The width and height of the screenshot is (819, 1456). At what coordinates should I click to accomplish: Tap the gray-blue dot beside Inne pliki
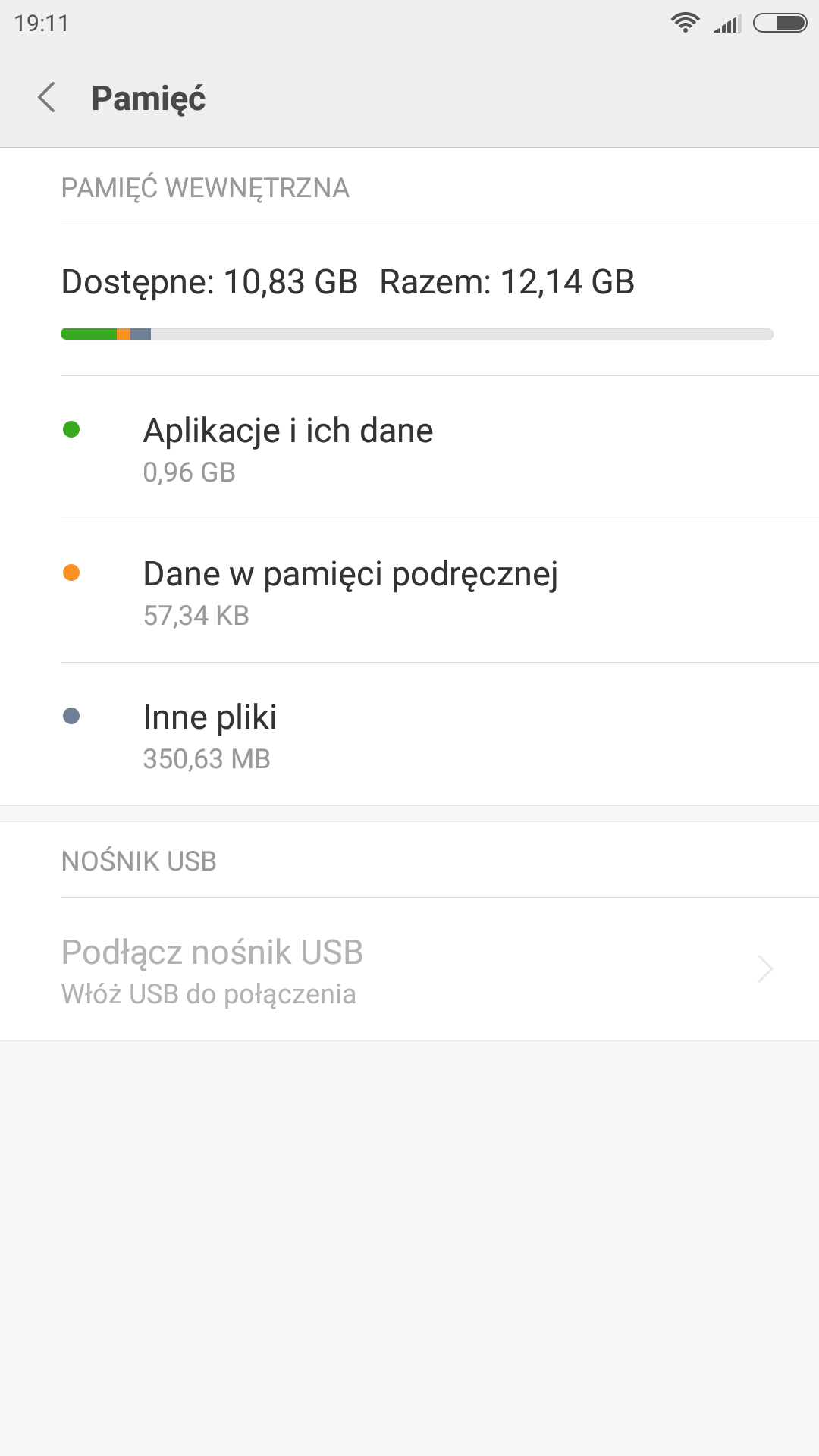tap(71, 717)
